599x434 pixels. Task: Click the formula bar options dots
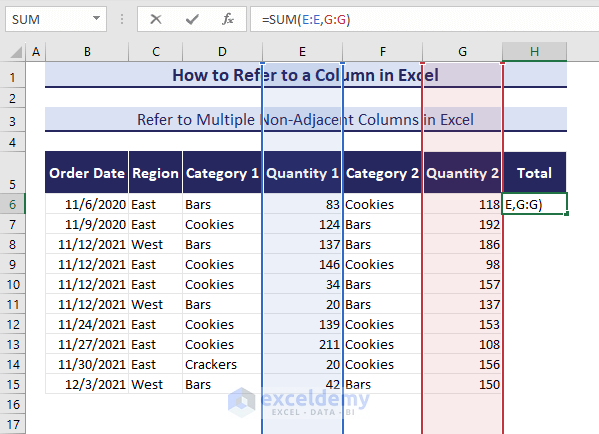[x=122, y=19]
